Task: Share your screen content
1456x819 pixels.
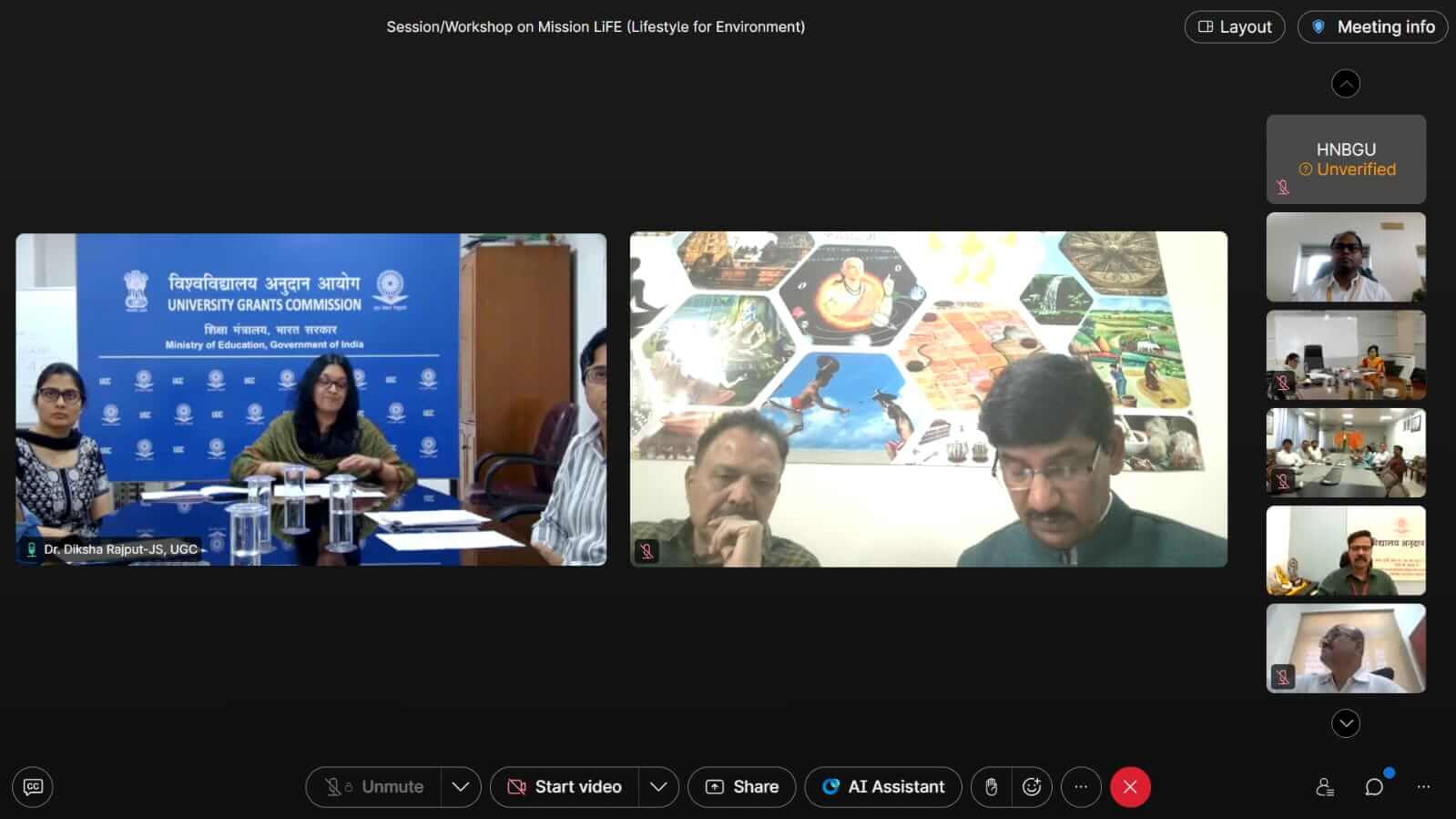Action: tap(742, 787)
